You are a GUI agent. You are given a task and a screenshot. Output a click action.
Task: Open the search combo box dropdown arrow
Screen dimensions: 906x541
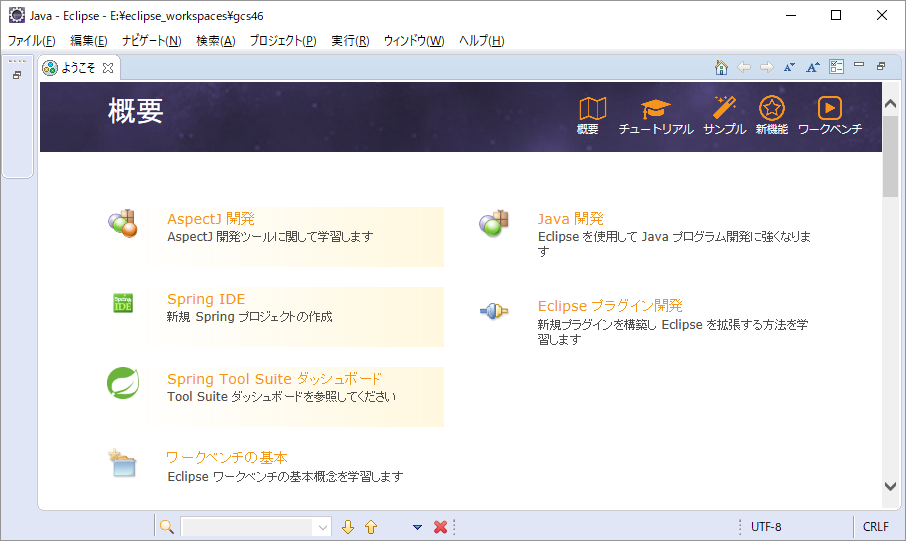click(x=322, y=527)
